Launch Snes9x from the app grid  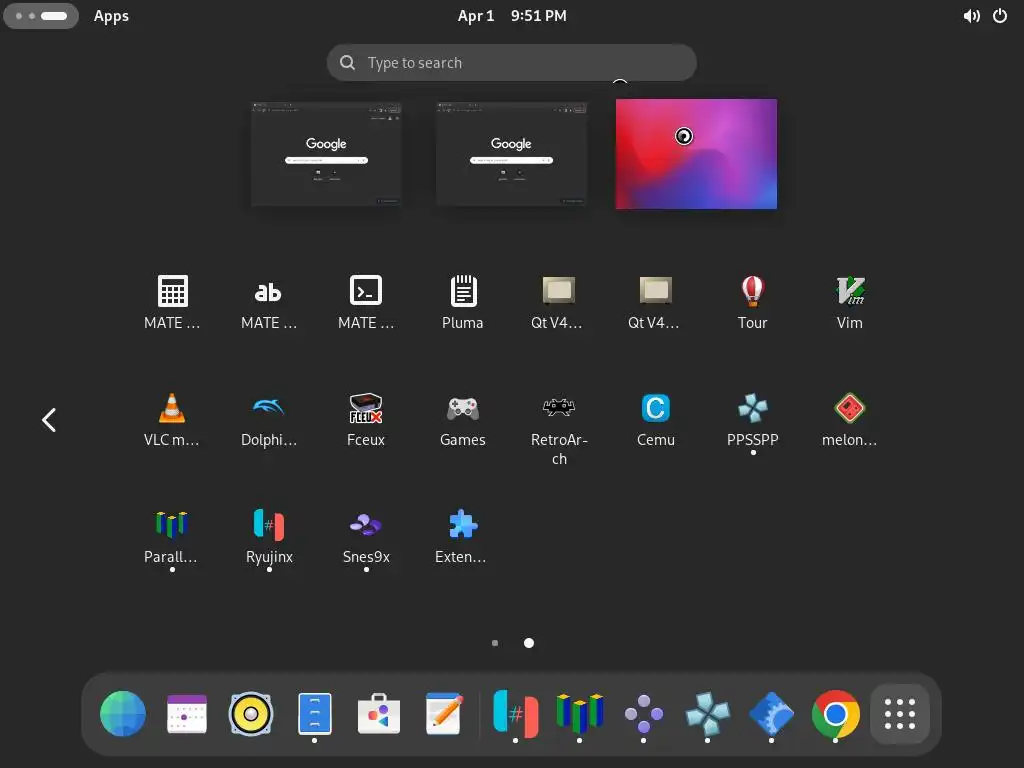pos(366,537)
